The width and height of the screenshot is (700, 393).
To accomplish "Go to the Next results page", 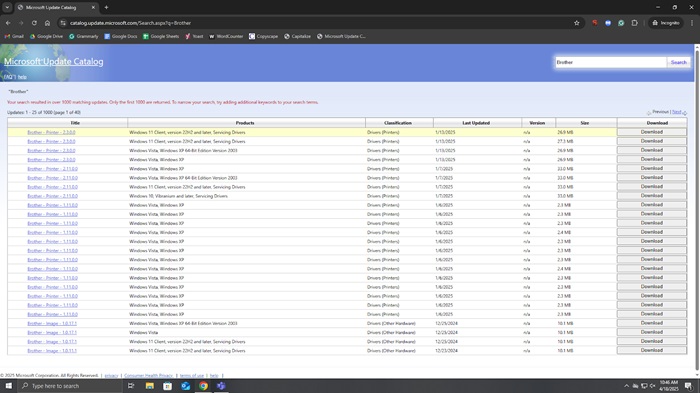I will coord(677,112).
